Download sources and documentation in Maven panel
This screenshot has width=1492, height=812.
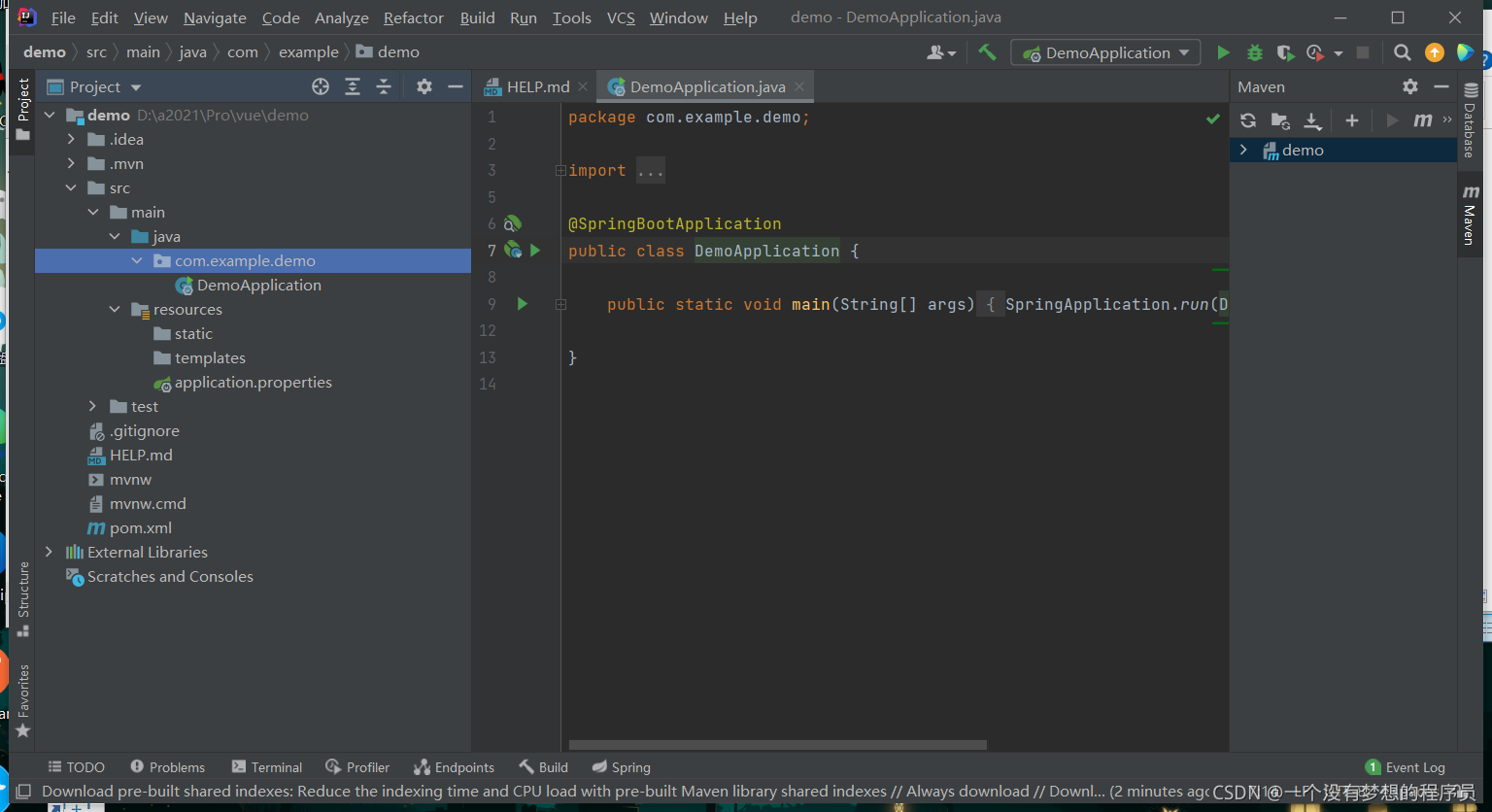pyautogui.click(x=1312, y=120)
